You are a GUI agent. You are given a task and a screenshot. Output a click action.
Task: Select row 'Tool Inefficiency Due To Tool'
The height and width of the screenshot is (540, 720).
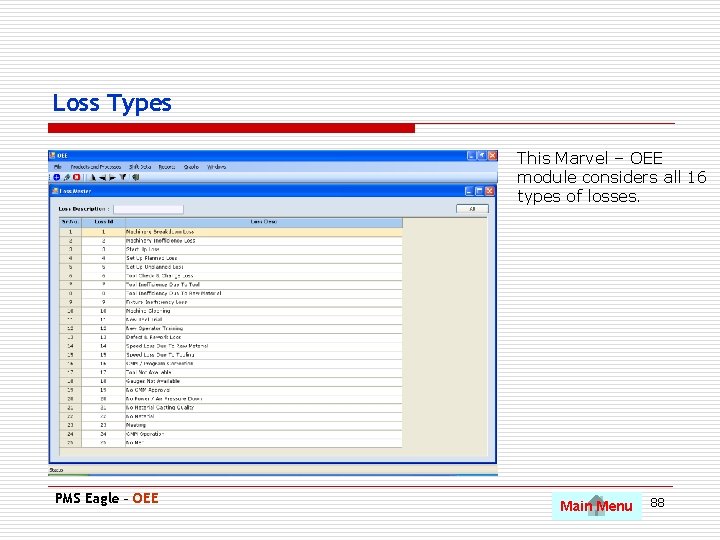click(231, 285)
